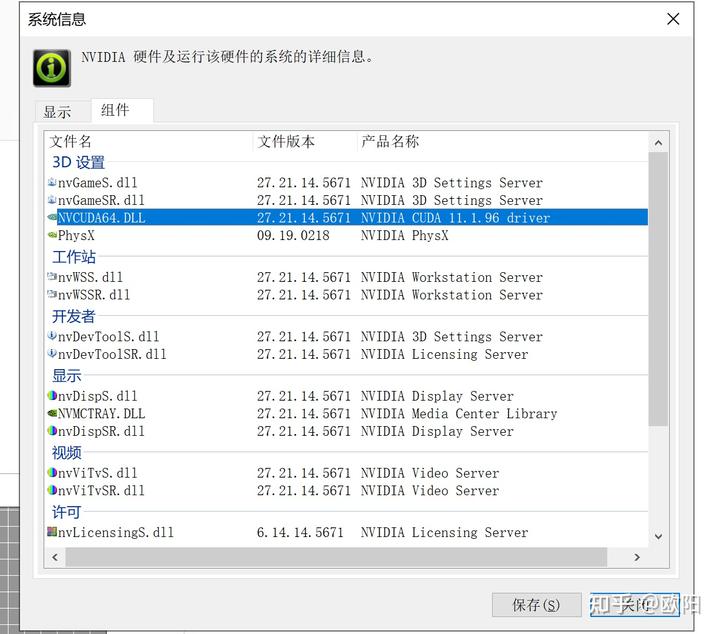Click the 保存(S) button
This screenshot has width=720, height=634.
point(536,605)
